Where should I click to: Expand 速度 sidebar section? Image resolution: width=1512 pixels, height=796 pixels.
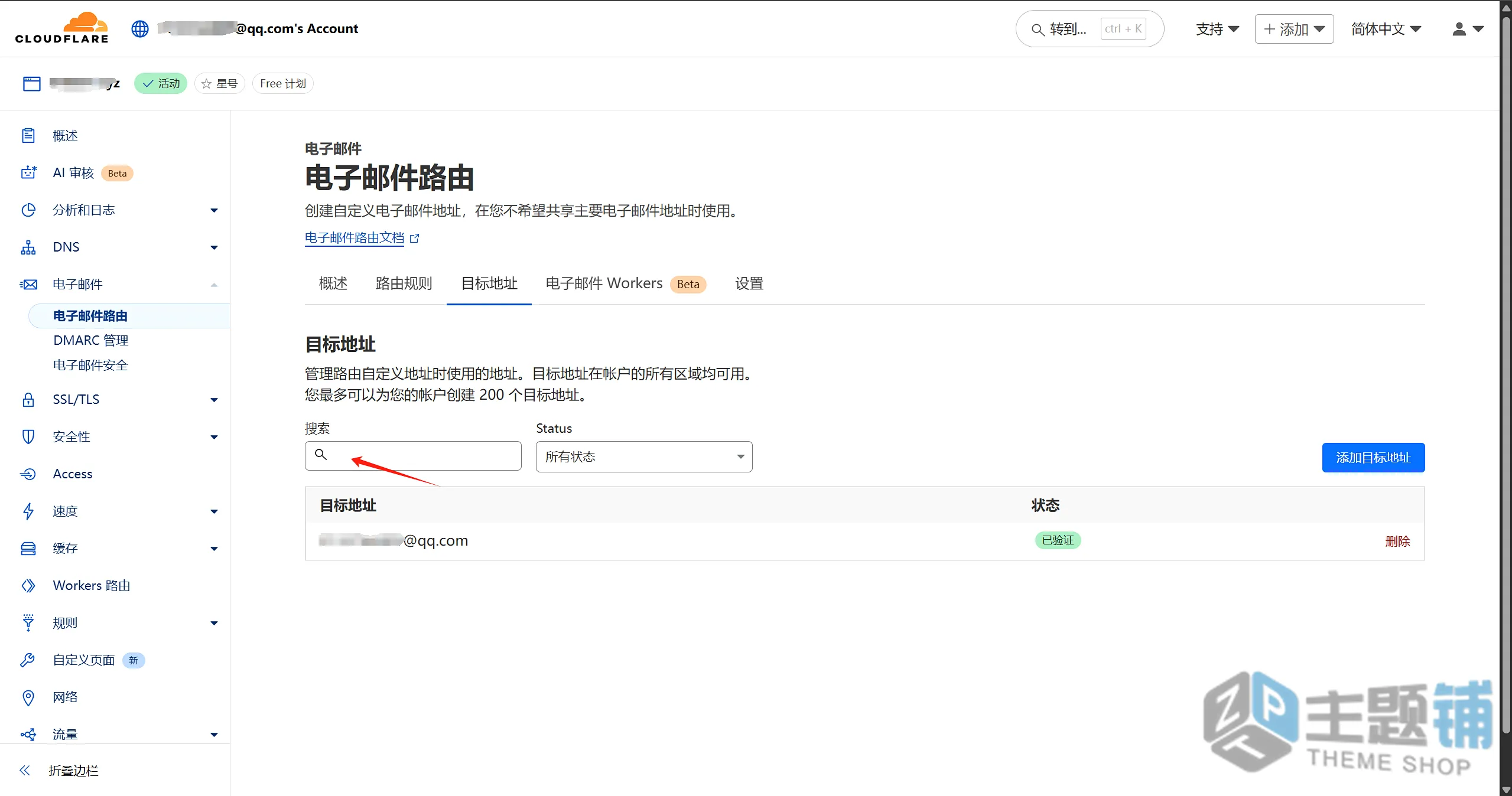[x=214, y=512]
